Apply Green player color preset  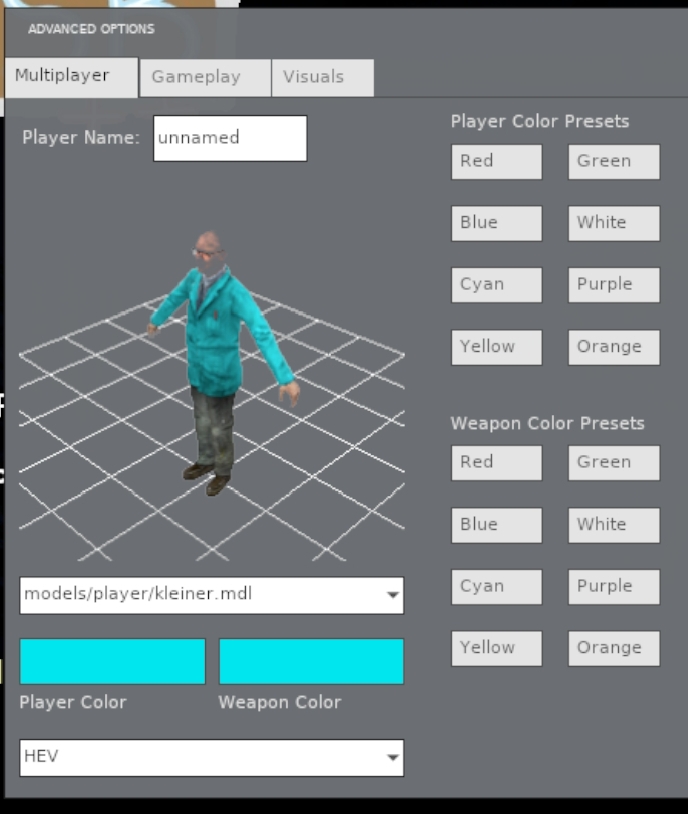pyautogui.click(x=613, y=162)
